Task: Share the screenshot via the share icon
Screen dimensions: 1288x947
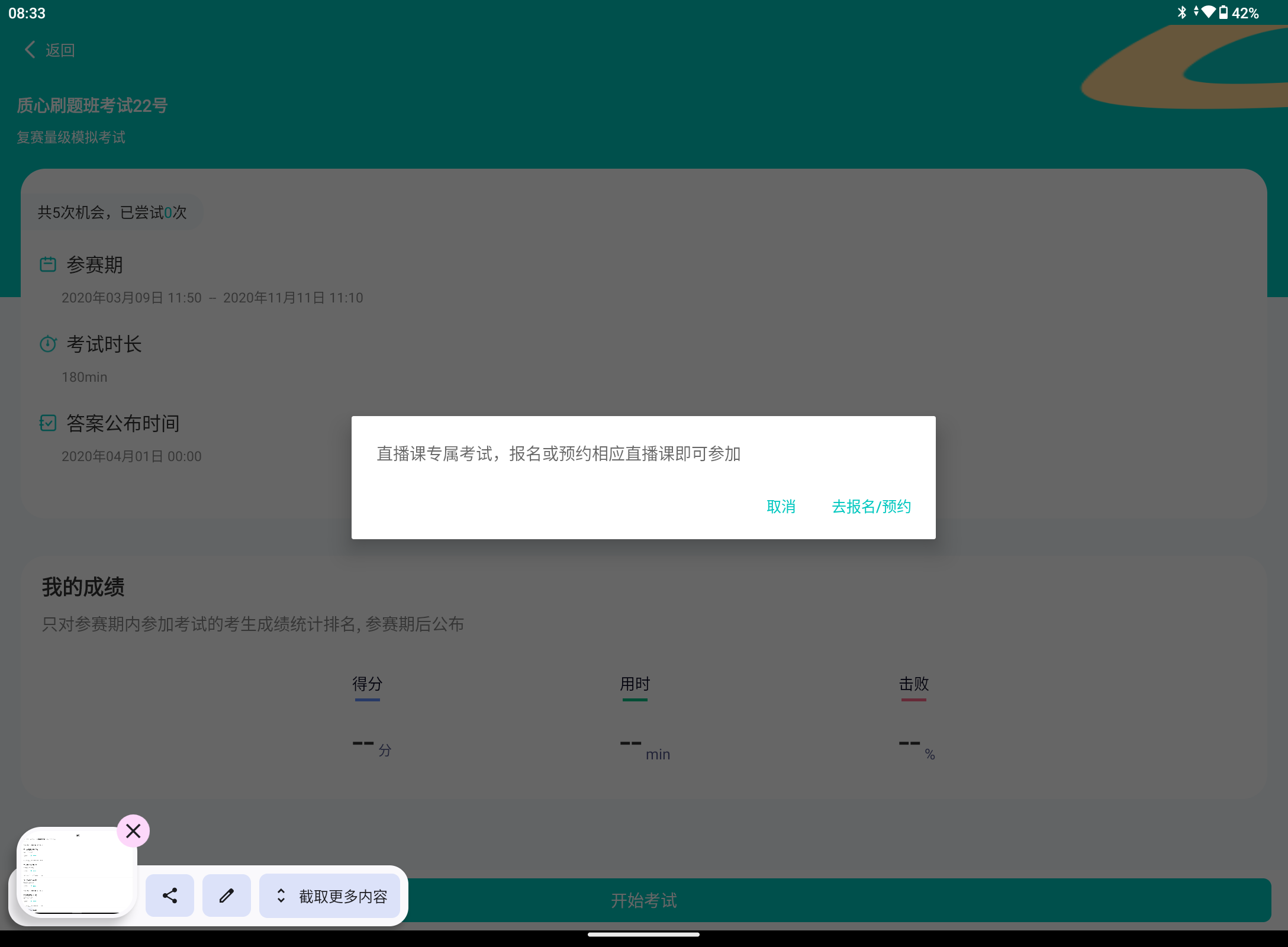Action: click(x=170, y=896)
